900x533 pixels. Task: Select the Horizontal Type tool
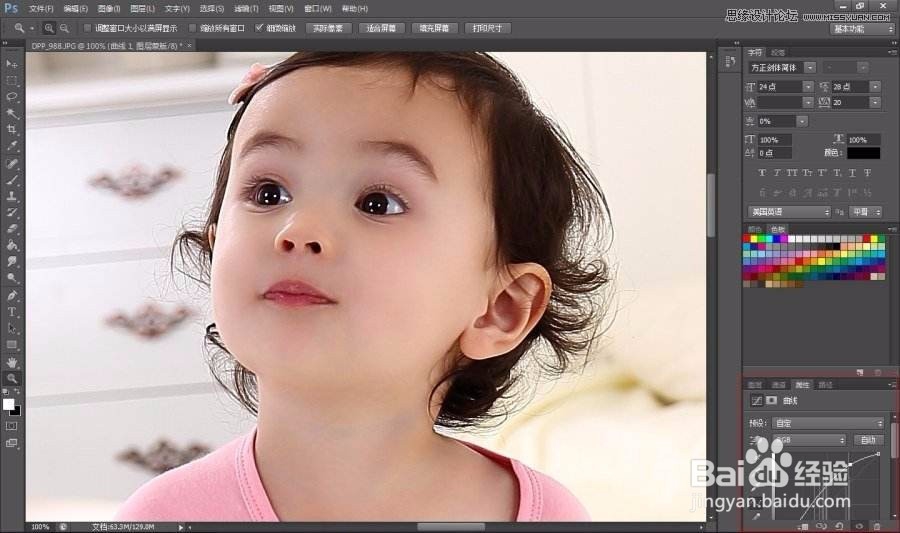pos(11,312)
